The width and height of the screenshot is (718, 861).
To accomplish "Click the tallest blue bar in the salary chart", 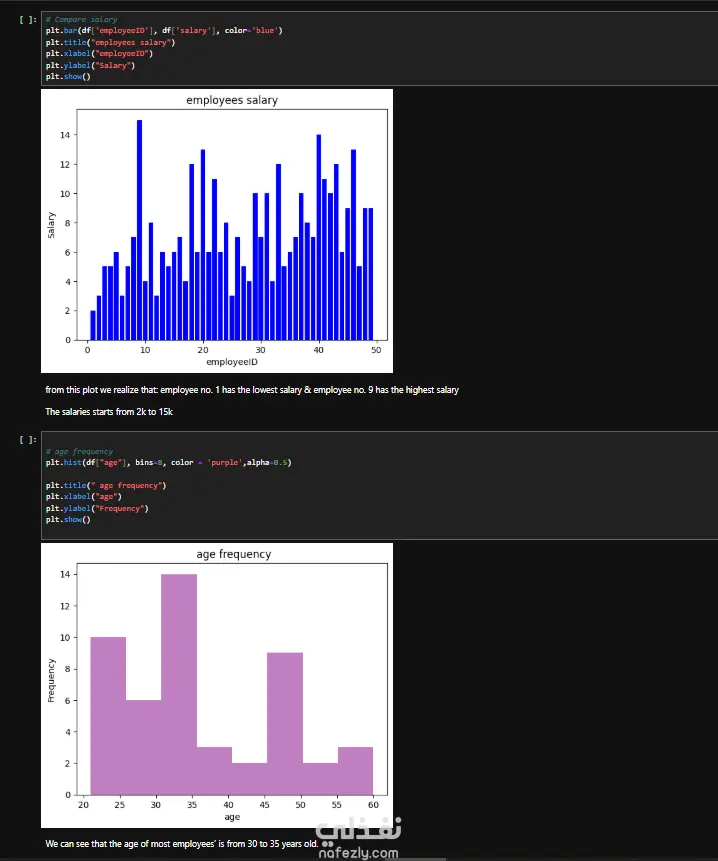I will click(x=139, y=230).
